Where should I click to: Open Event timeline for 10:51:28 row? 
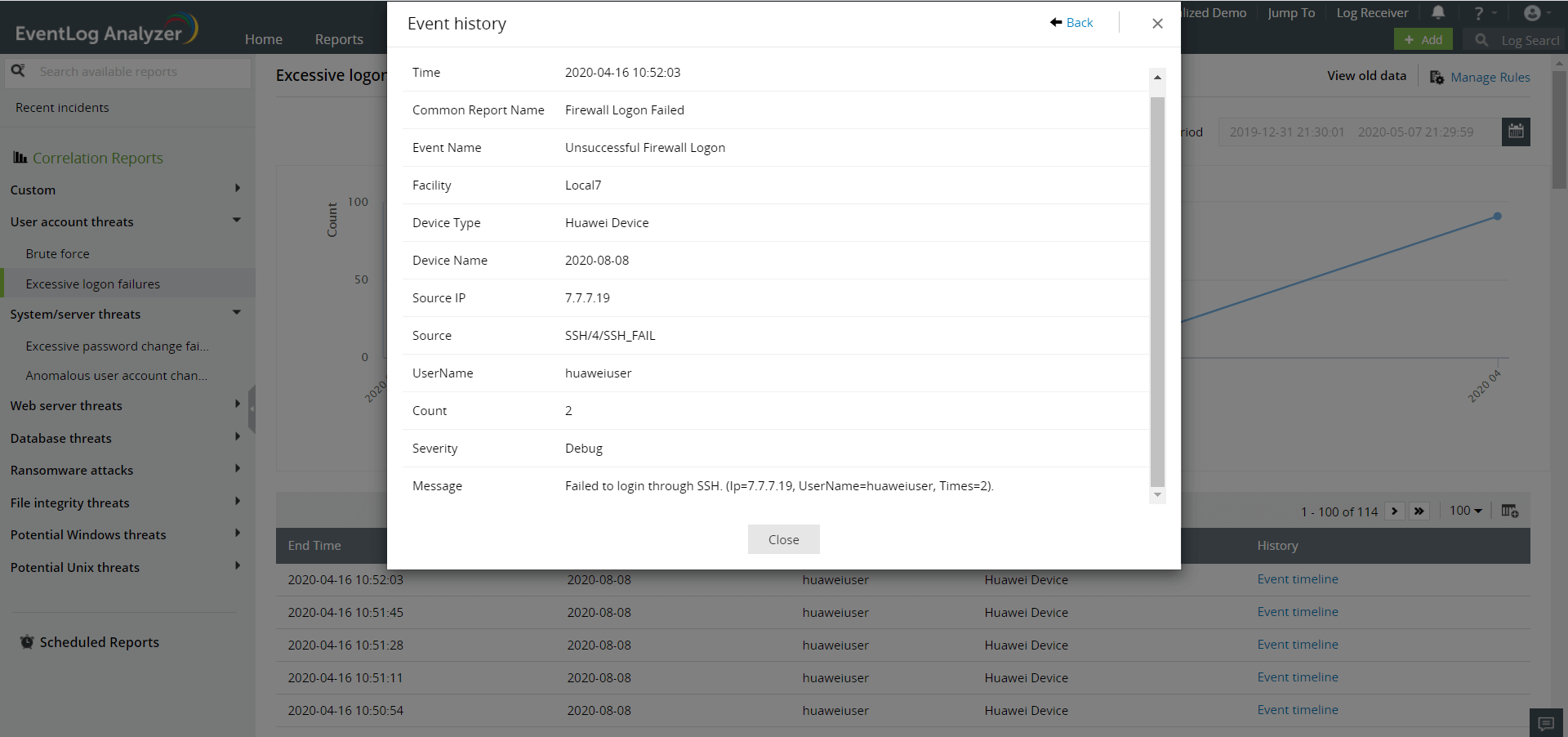coord(1298,645)
